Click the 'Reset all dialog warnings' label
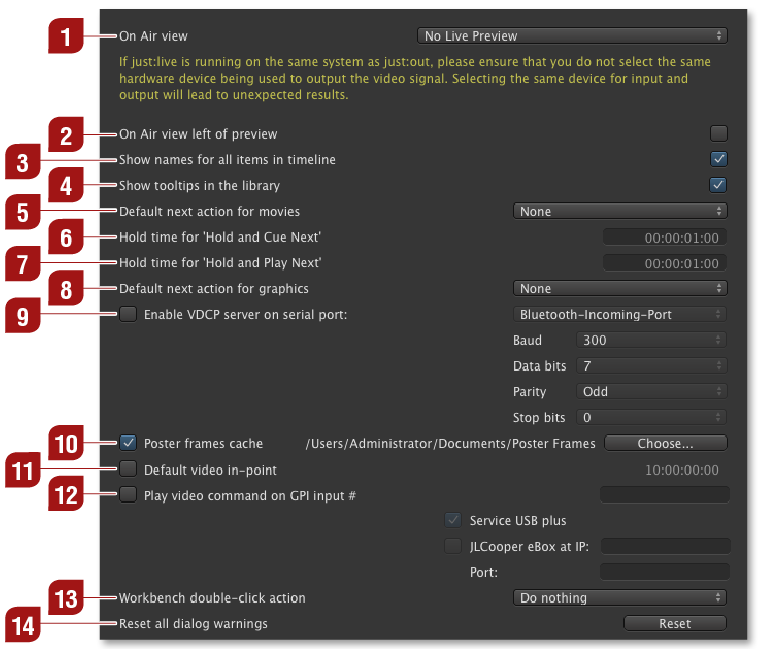Screen dimensions: 759x649 tap(193, 624)
